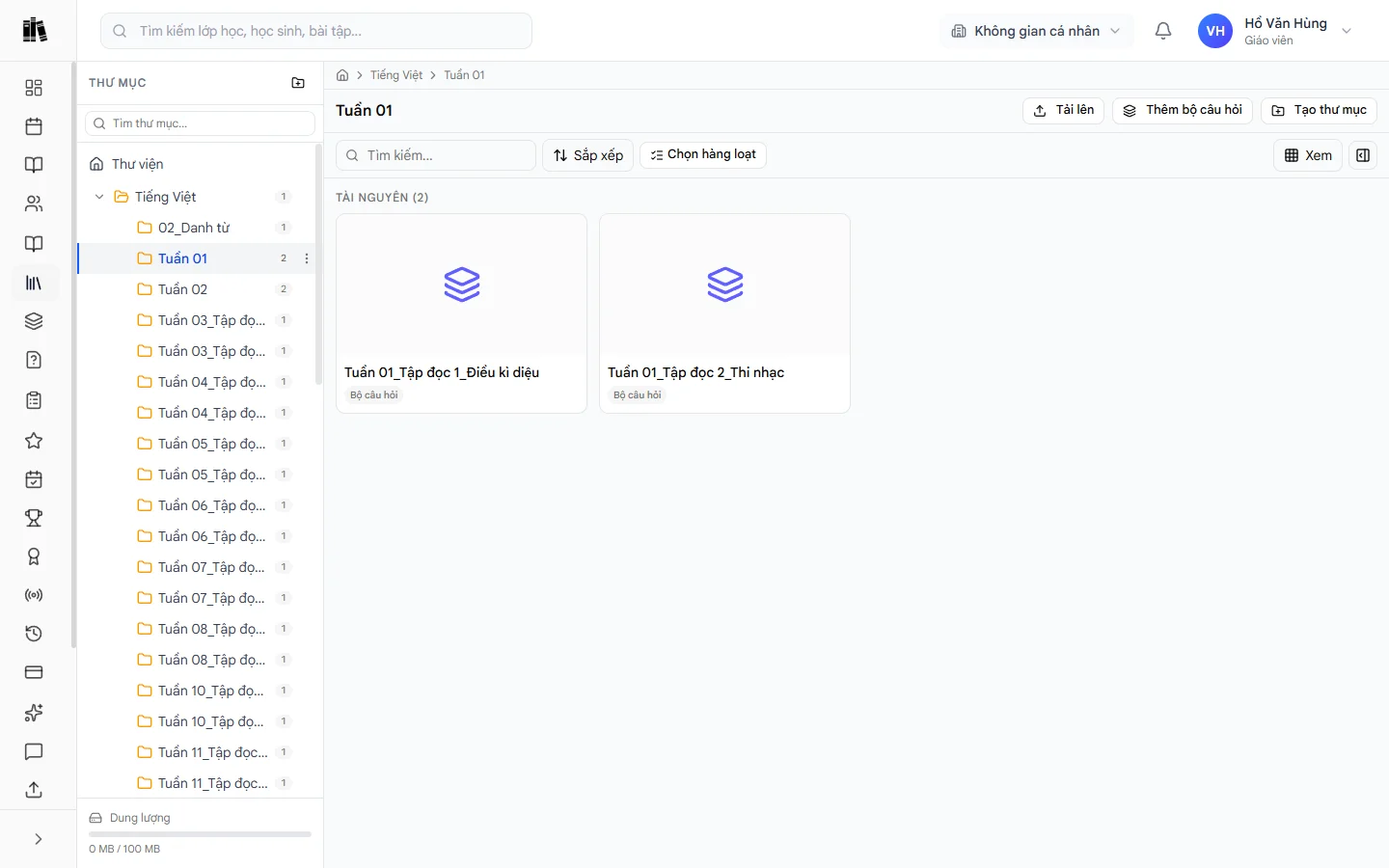The width and height of the screenshot is (1389, 868).
Task: Collapse the Tiếng Việt folder chevron
Action: click(x=99, y=197)
